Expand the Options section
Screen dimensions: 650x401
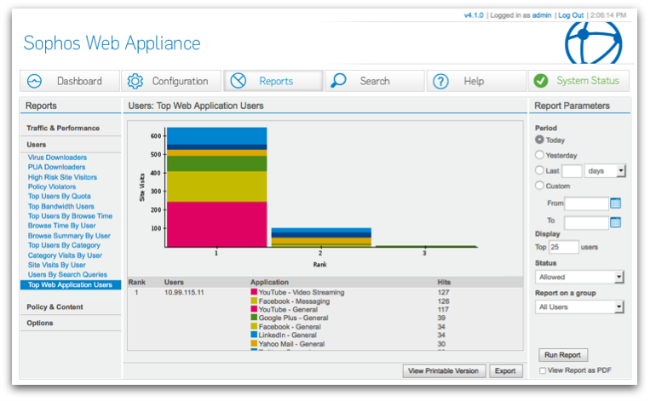coord(40,323)
